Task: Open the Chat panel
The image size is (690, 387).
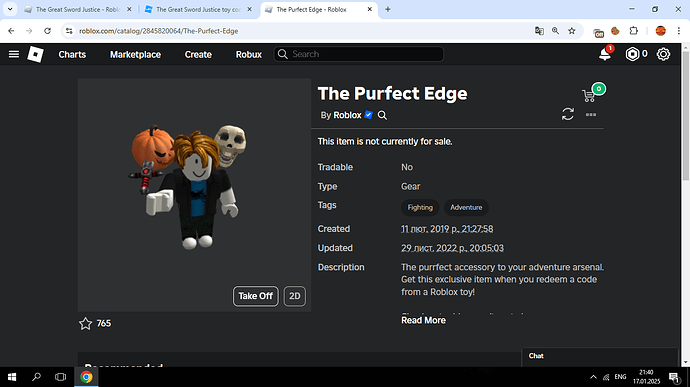Action: 600,356
